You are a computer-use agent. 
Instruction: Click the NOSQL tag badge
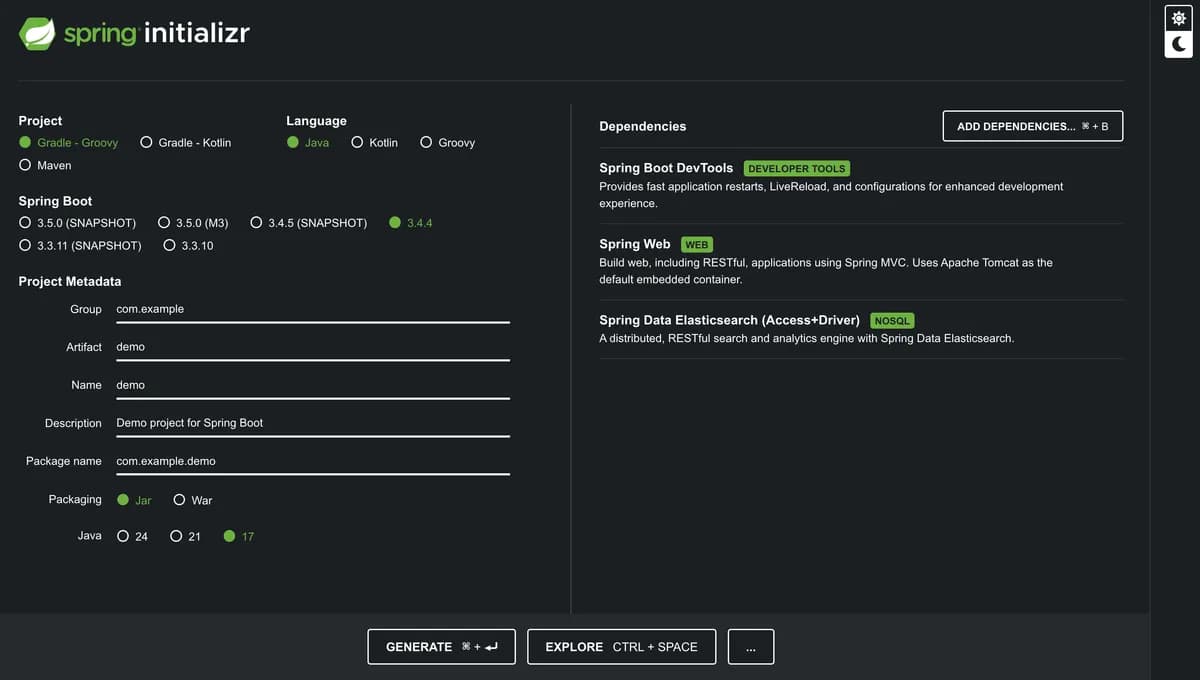click(892, 321)
